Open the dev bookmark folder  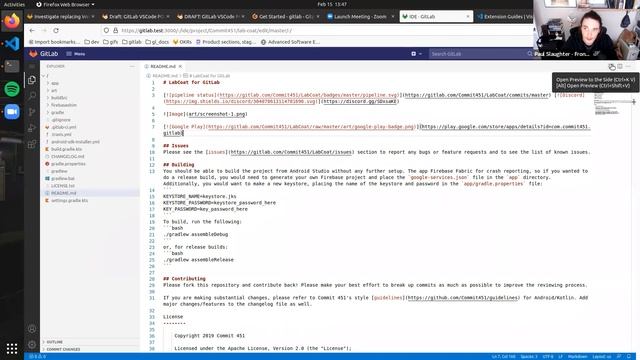point(92,42)
